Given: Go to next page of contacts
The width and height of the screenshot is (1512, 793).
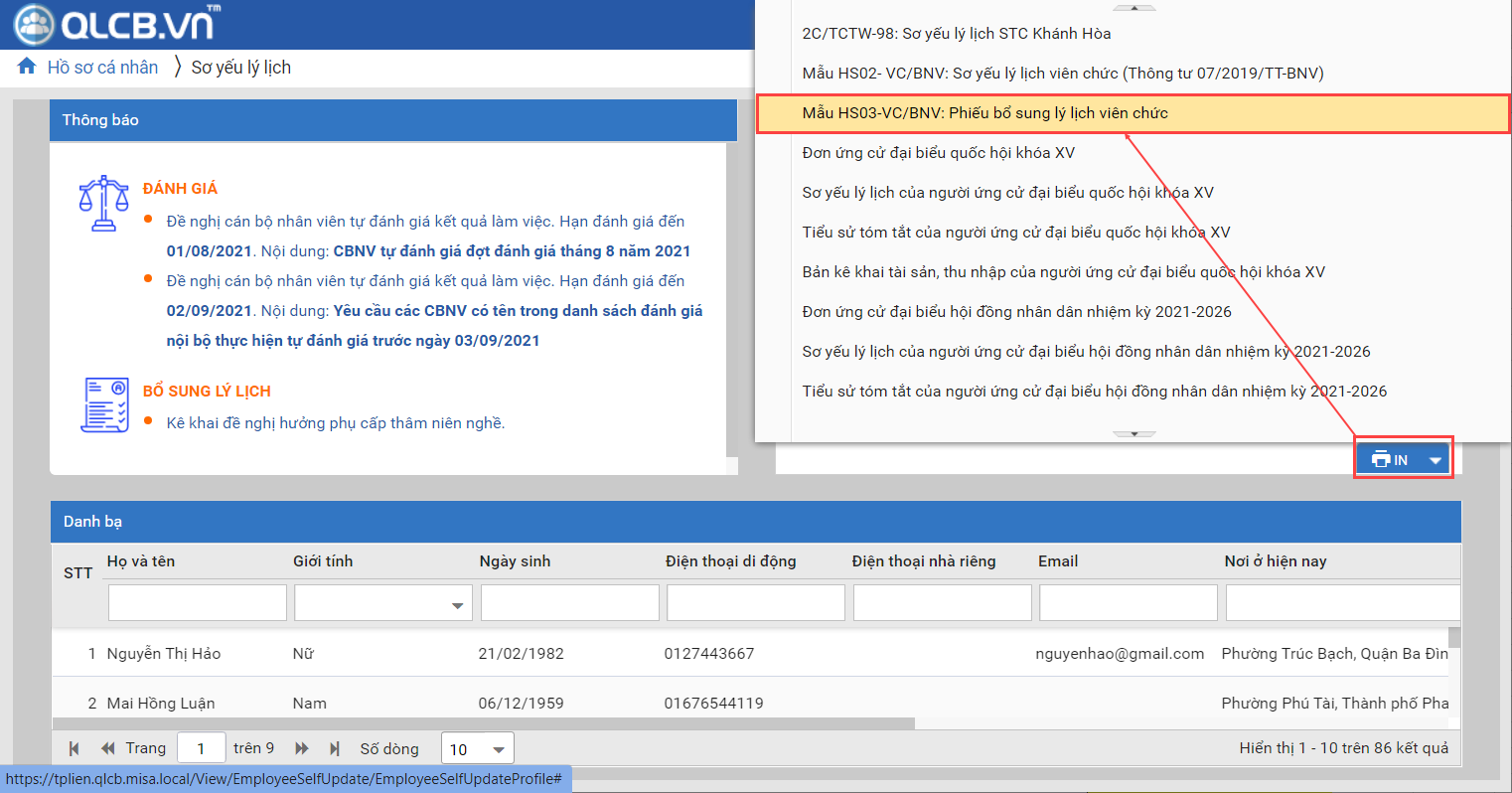Looking at the screenshot, I should (x=302, y=748).
